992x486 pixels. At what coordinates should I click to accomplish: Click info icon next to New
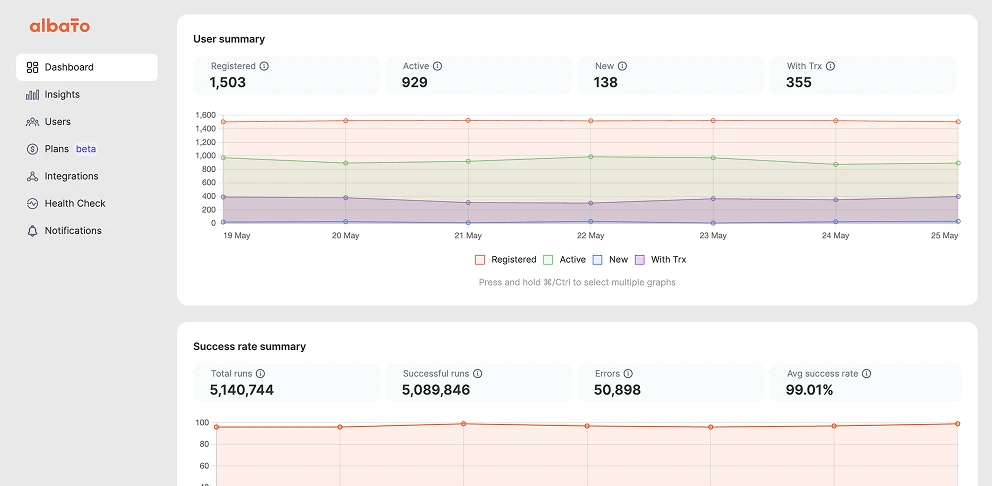pos(623,66)
